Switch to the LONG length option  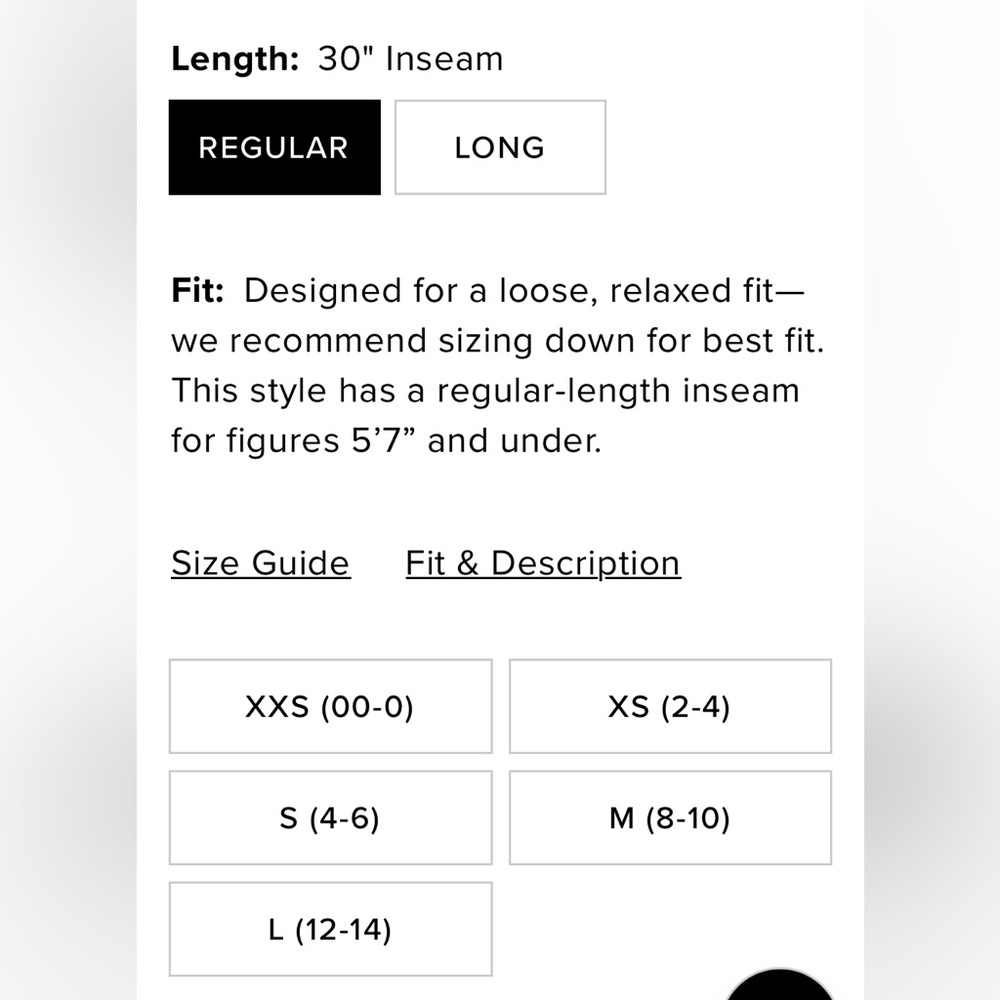pyautogui.click(x=500, y=147)
